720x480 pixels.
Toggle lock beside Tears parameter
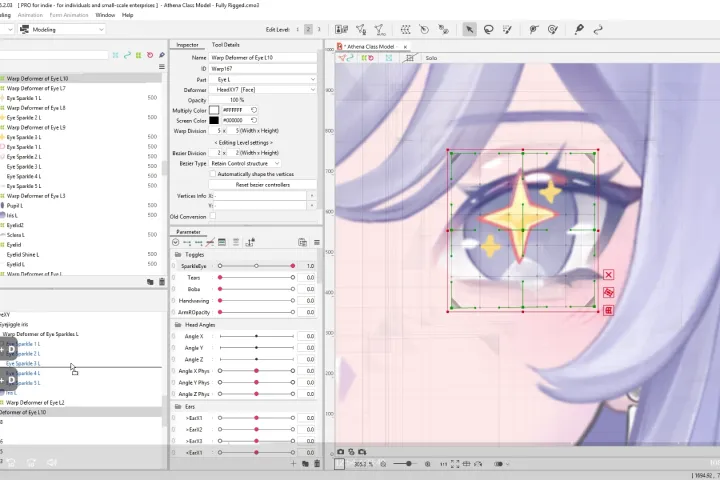[x=174, y=277]
